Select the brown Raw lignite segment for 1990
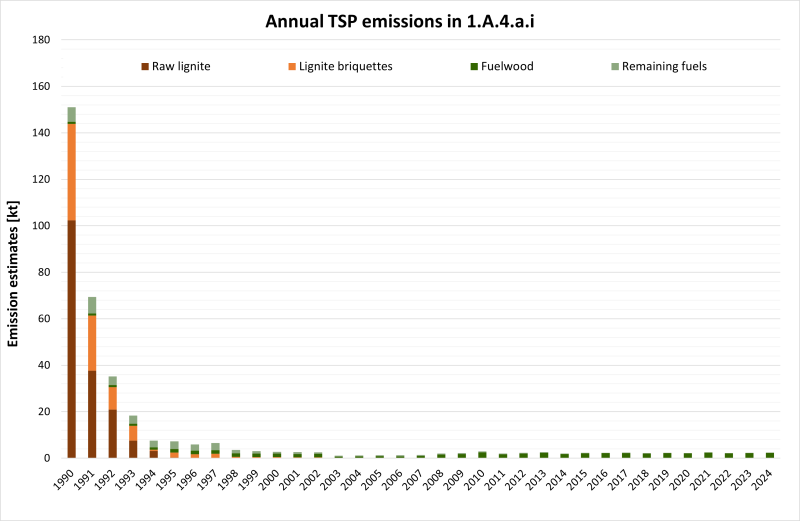 (x=72, y=339)
